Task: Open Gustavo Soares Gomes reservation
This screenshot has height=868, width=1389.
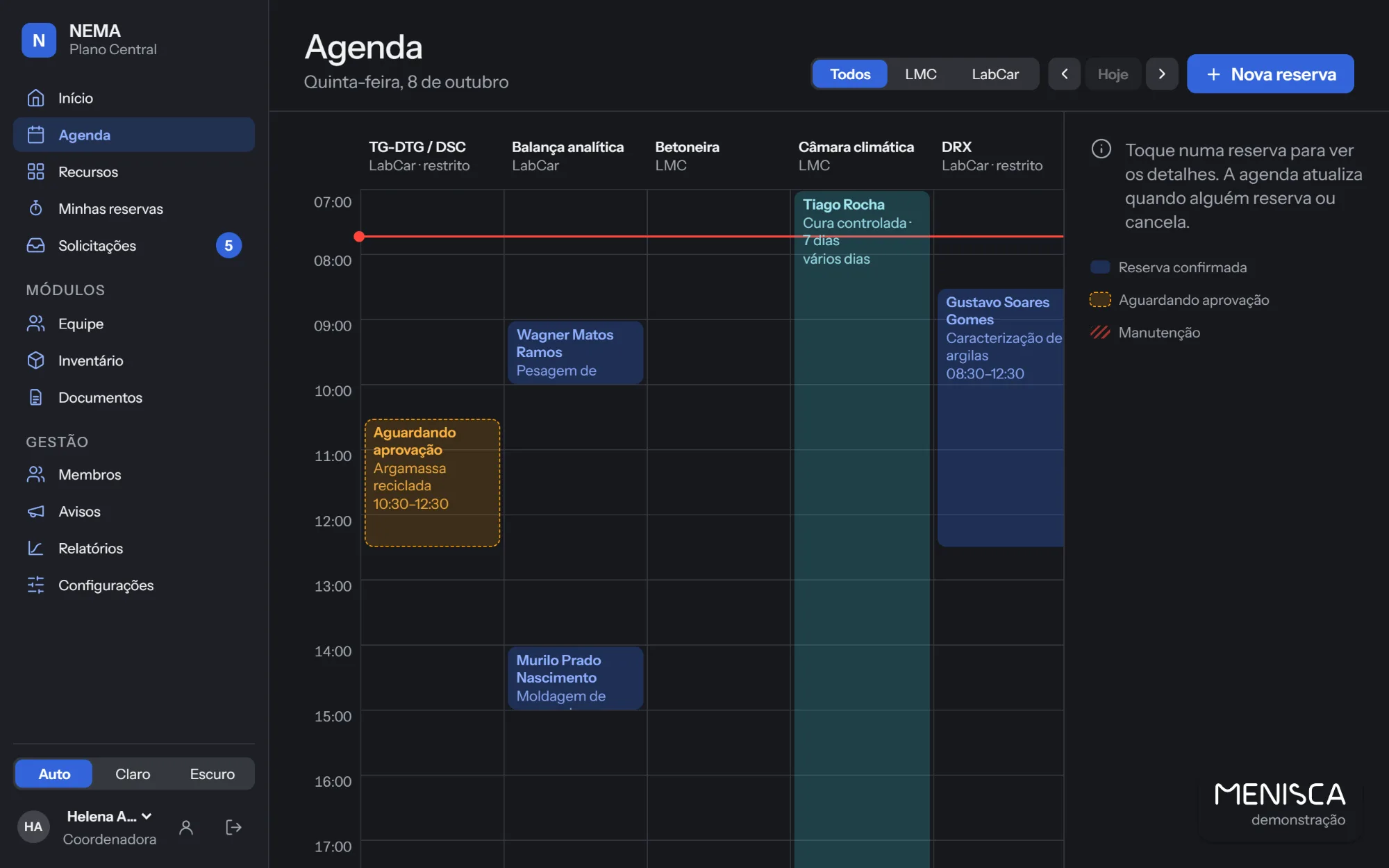Action: pyautogui.click(x=1001, y=417)
